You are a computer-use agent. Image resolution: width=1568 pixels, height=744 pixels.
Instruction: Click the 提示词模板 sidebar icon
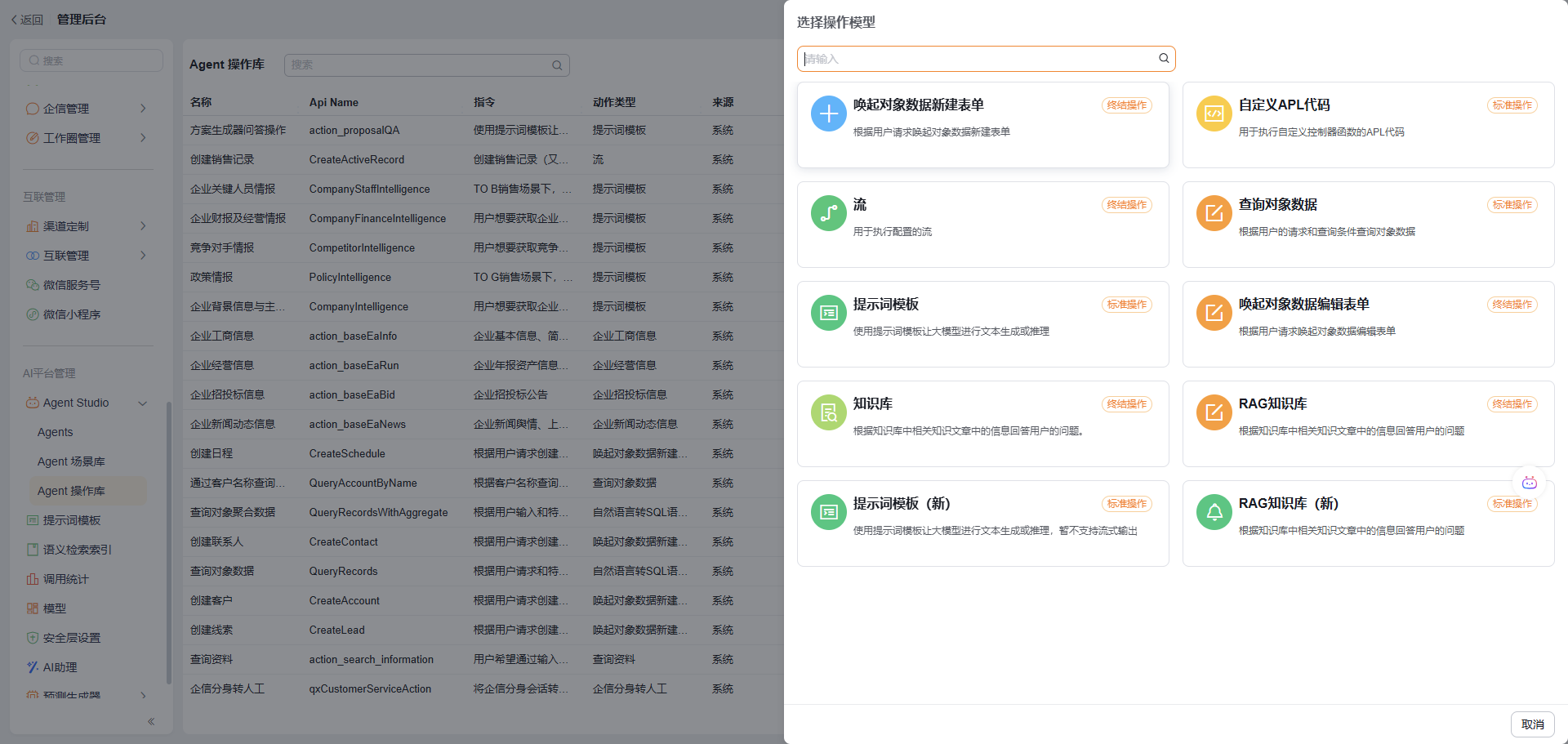[x=33, y=520]
